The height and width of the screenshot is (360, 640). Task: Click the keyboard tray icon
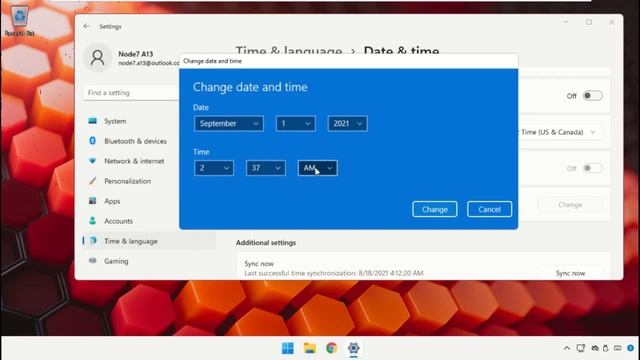[618, 348]
